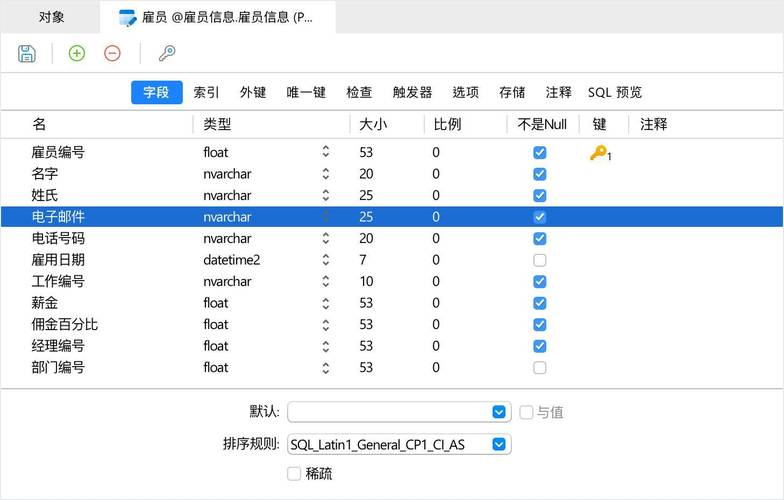
Task: Go to the 触发器 tab
Action: pos(412,92)
